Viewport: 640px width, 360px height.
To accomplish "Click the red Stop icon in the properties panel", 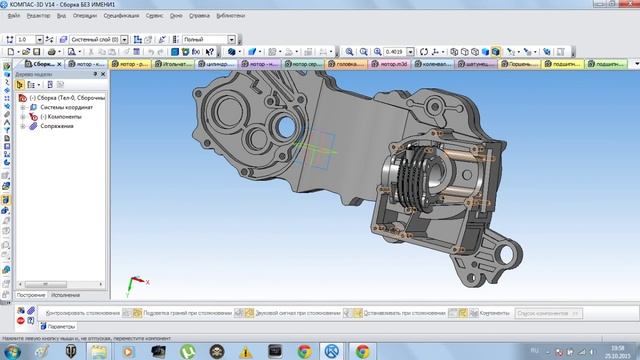I will coord(21,321).
